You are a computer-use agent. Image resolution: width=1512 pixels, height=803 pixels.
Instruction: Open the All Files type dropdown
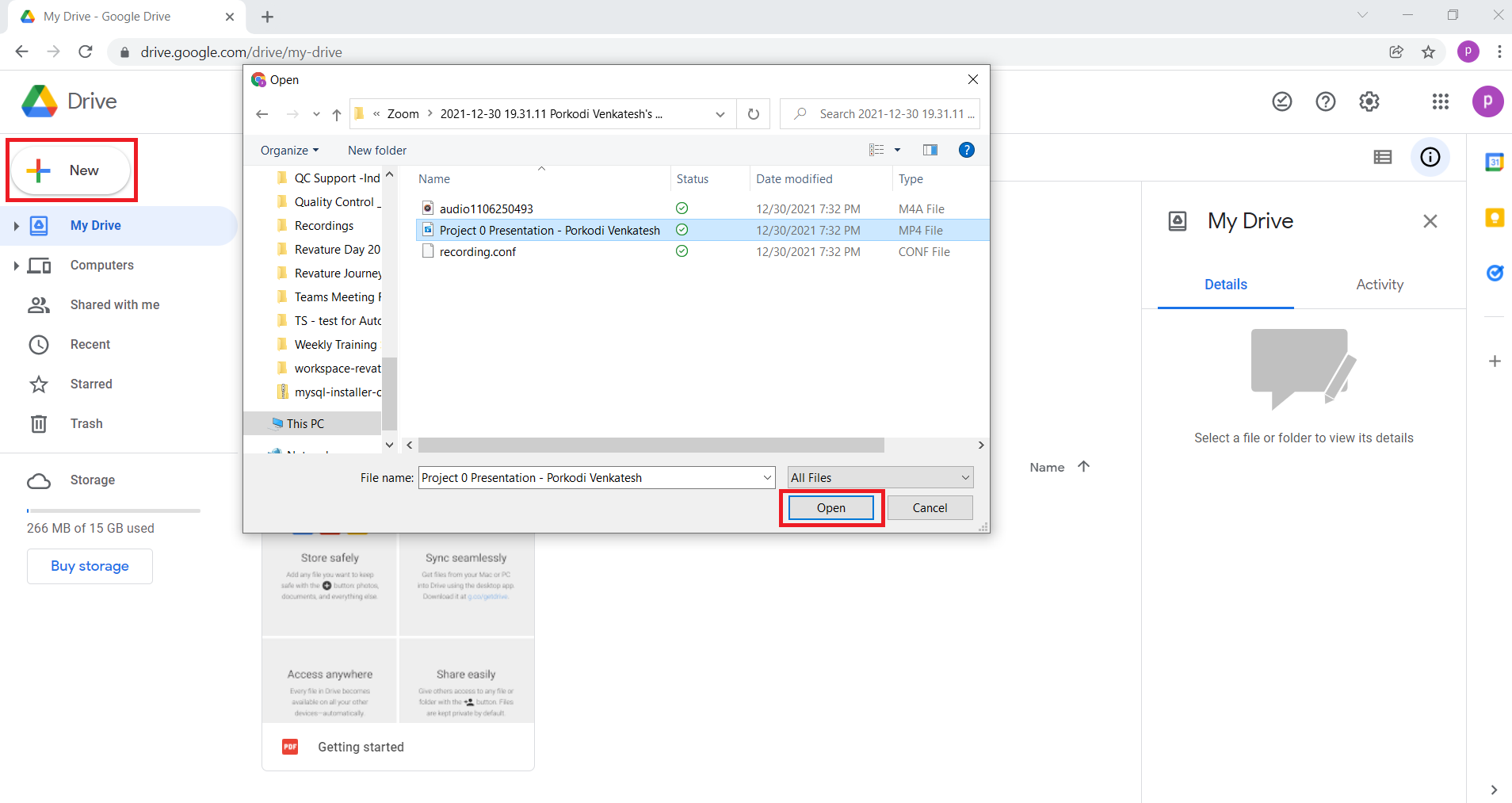click(x=880, y=477)
